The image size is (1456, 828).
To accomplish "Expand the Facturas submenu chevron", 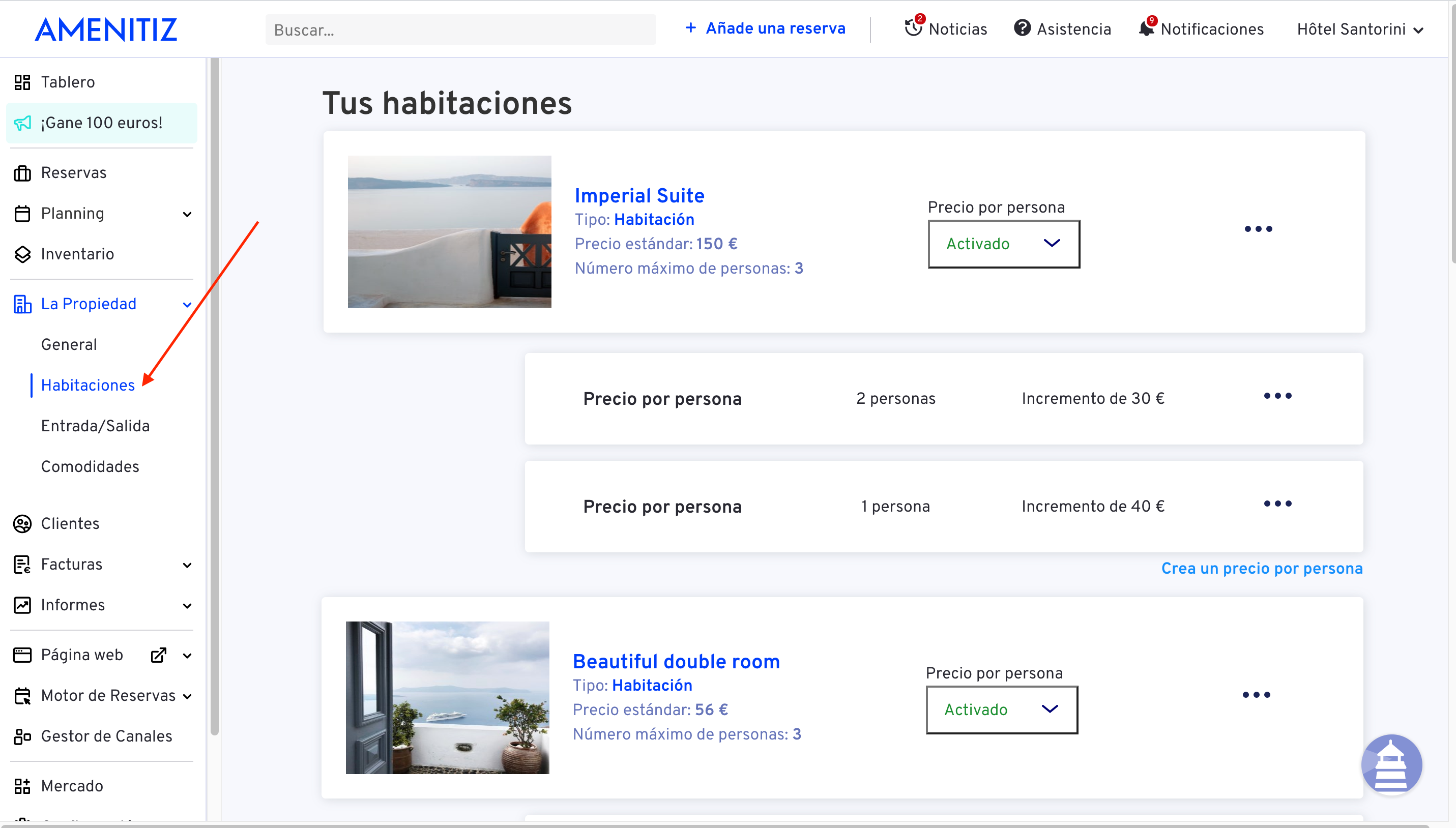I will point(187,565).
